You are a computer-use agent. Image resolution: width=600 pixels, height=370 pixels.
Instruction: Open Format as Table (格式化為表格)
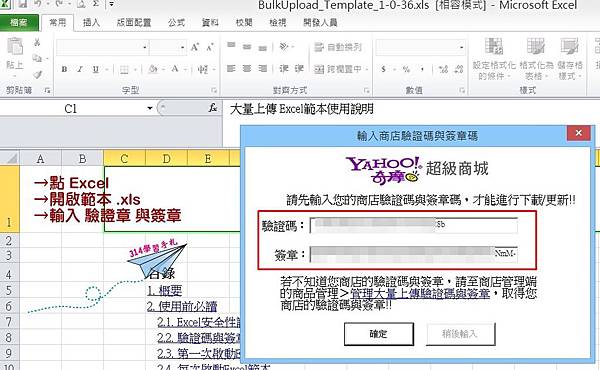[536, 59]
